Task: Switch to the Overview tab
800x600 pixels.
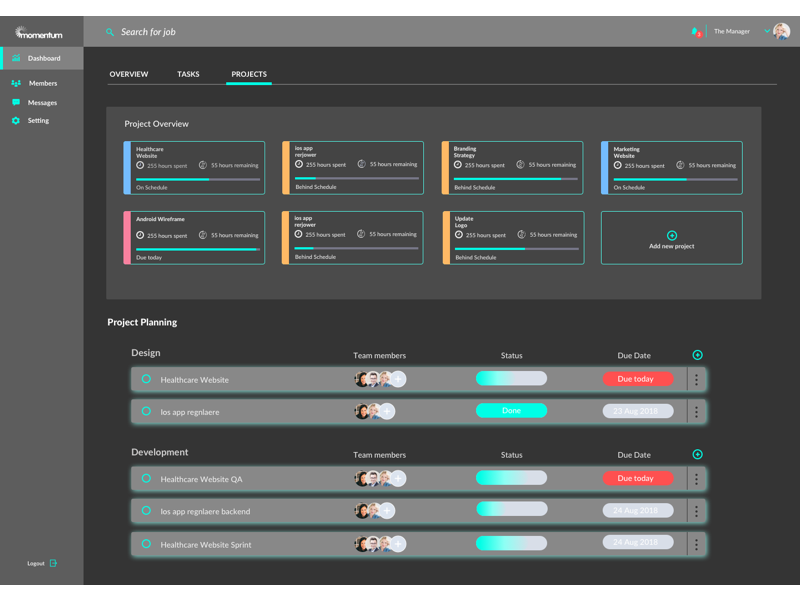Action: (x=128, y=74)
